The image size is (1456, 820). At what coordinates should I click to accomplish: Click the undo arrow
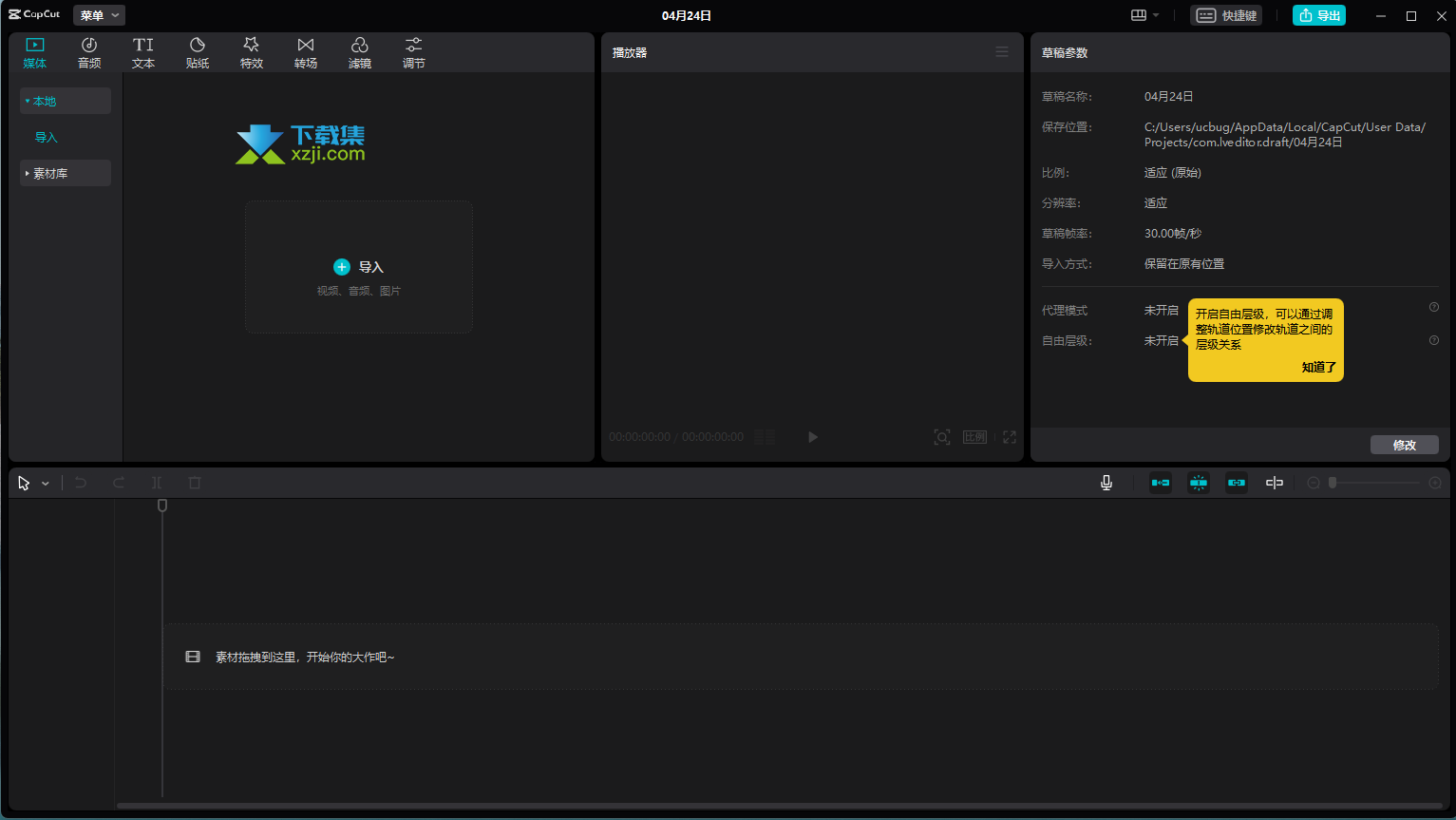pyautogui.click(x=81, y=483)
